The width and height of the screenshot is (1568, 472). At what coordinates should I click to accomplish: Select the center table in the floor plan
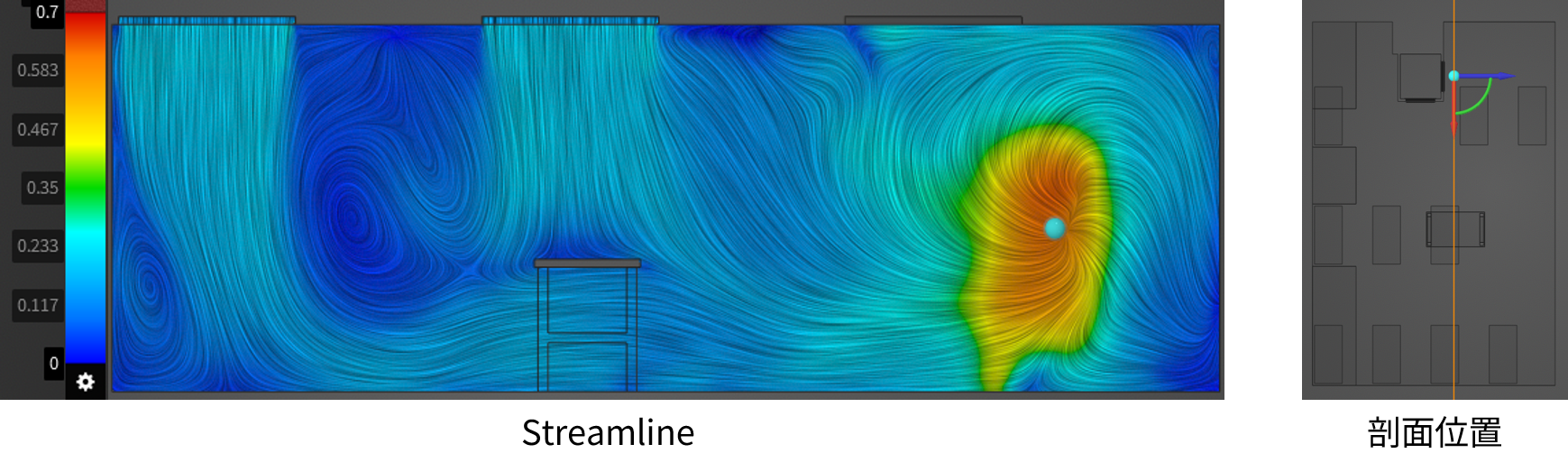(1454, 229)
